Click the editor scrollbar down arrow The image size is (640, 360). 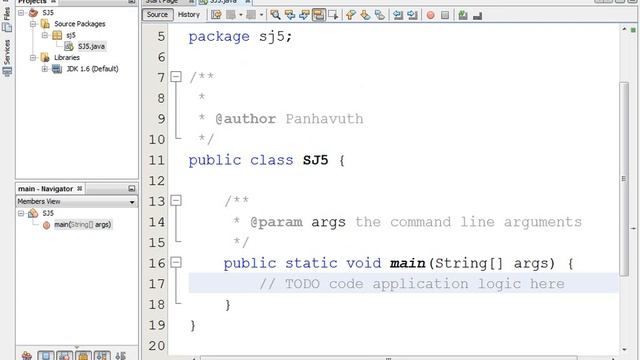624,349
